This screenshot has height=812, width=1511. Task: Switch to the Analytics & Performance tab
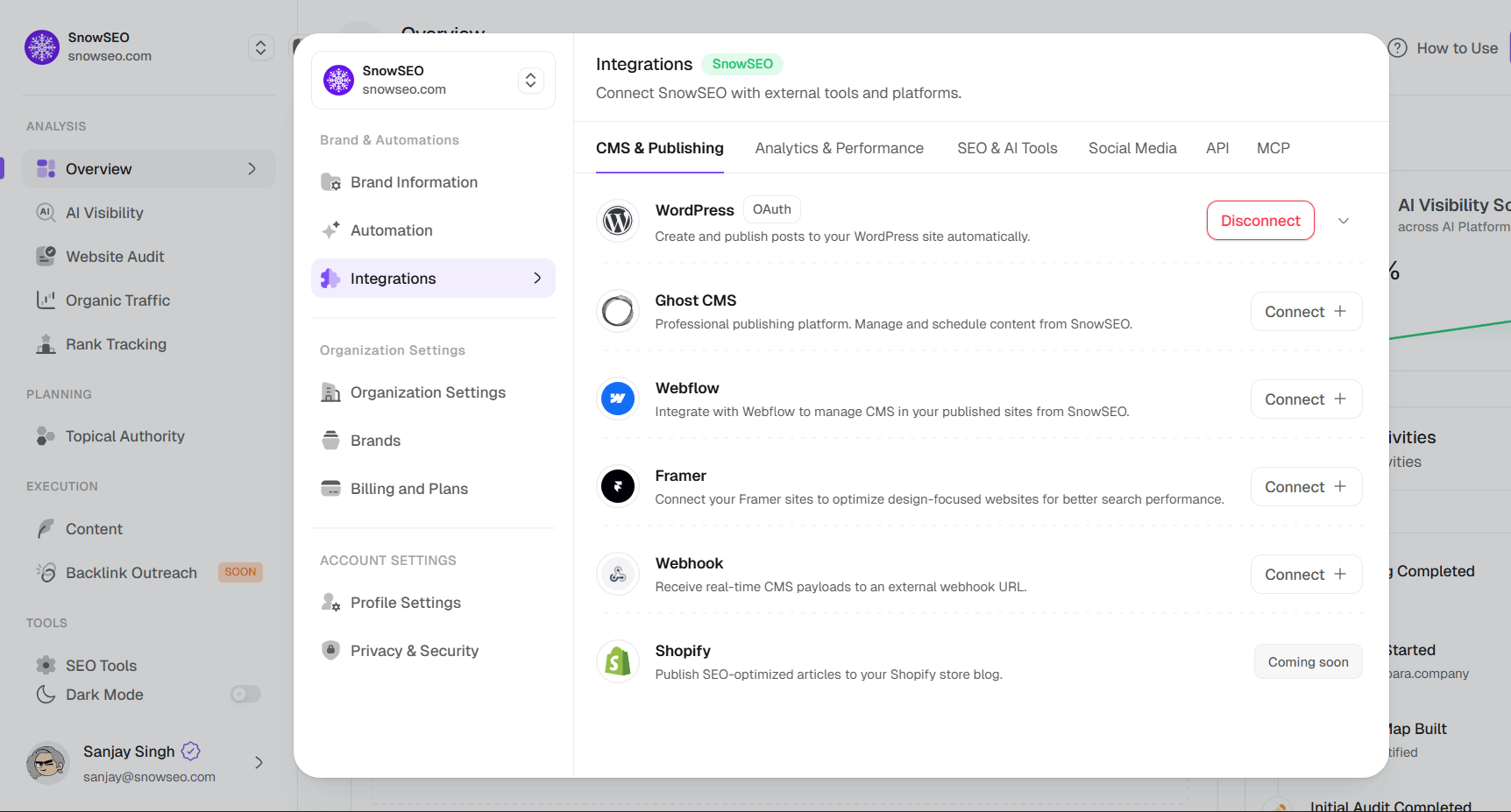point(840,148)
